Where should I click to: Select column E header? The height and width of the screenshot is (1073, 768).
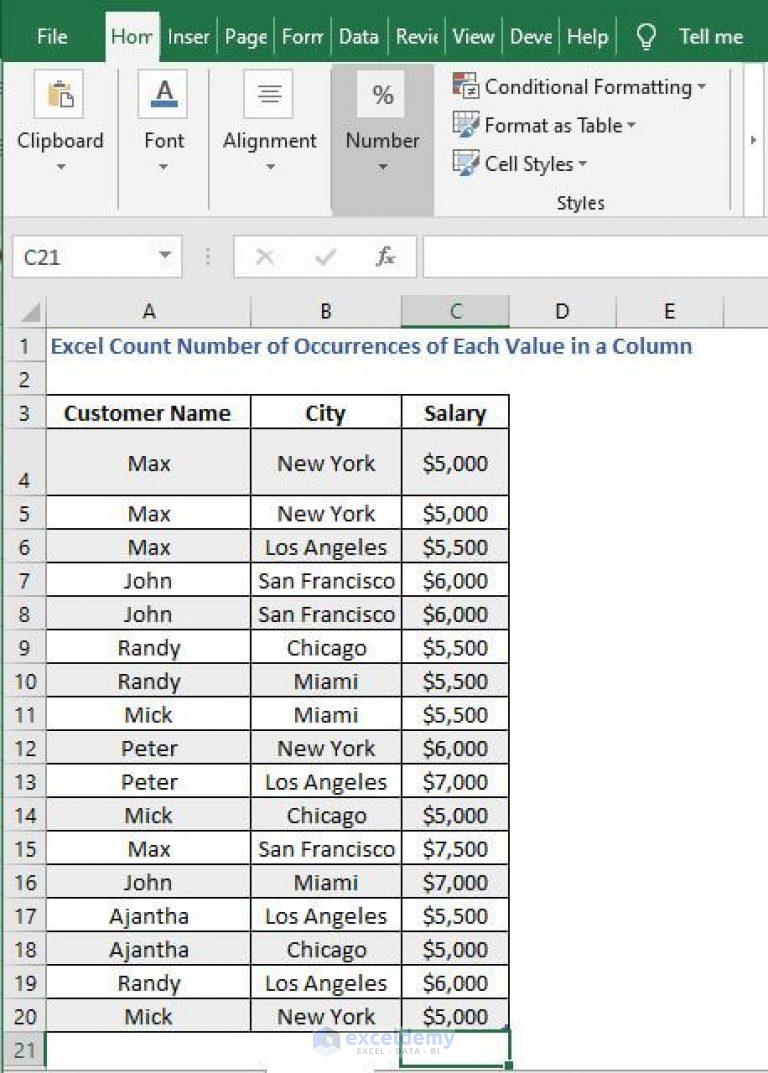[x=669, y=312]
